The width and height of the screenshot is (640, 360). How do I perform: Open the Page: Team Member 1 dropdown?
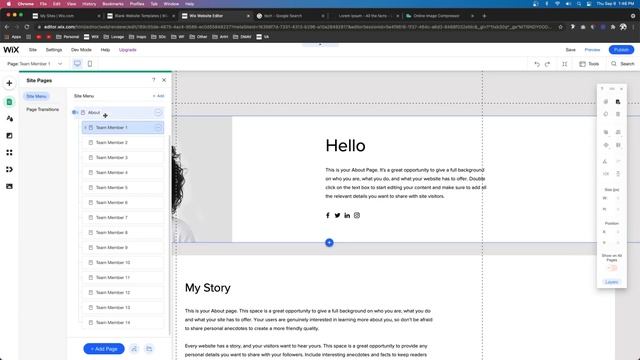pos(35,64)
